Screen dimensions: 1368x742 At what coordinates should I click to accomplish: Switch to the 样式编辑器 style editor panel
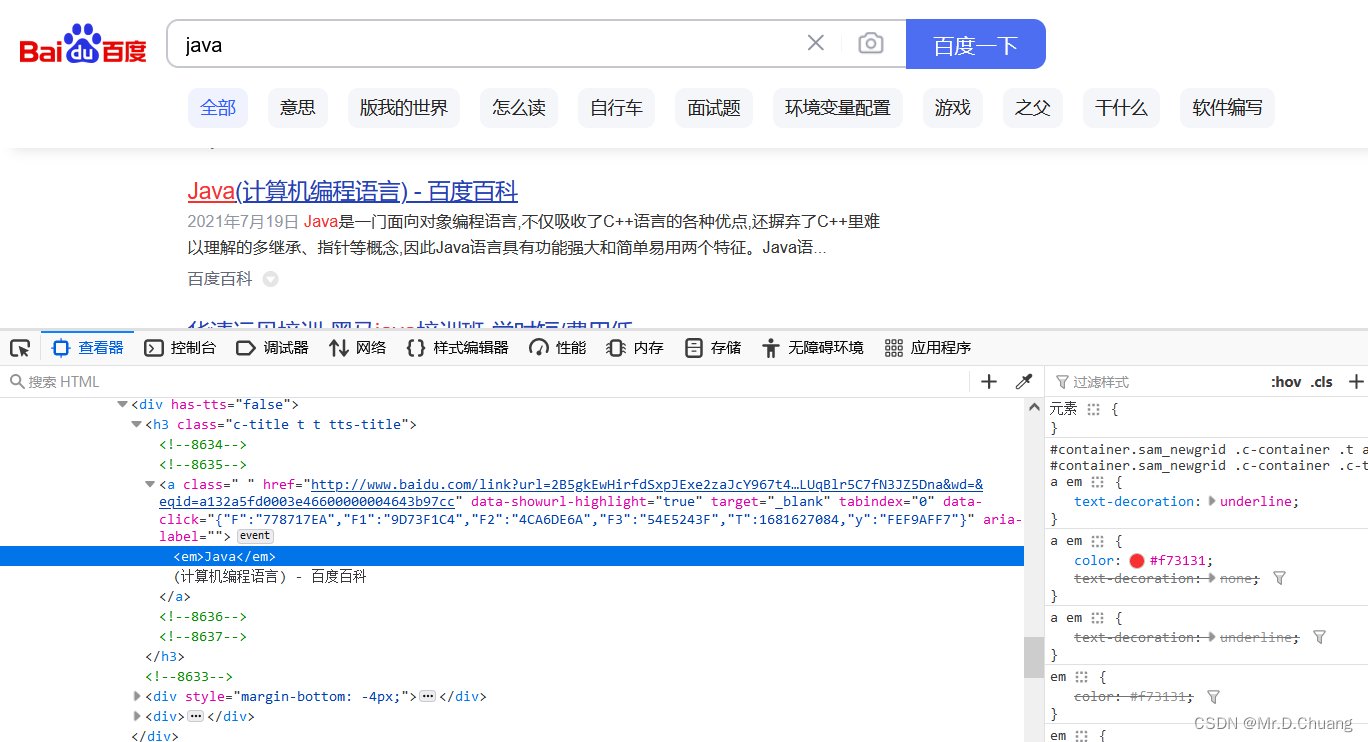[x=458, y=348]
